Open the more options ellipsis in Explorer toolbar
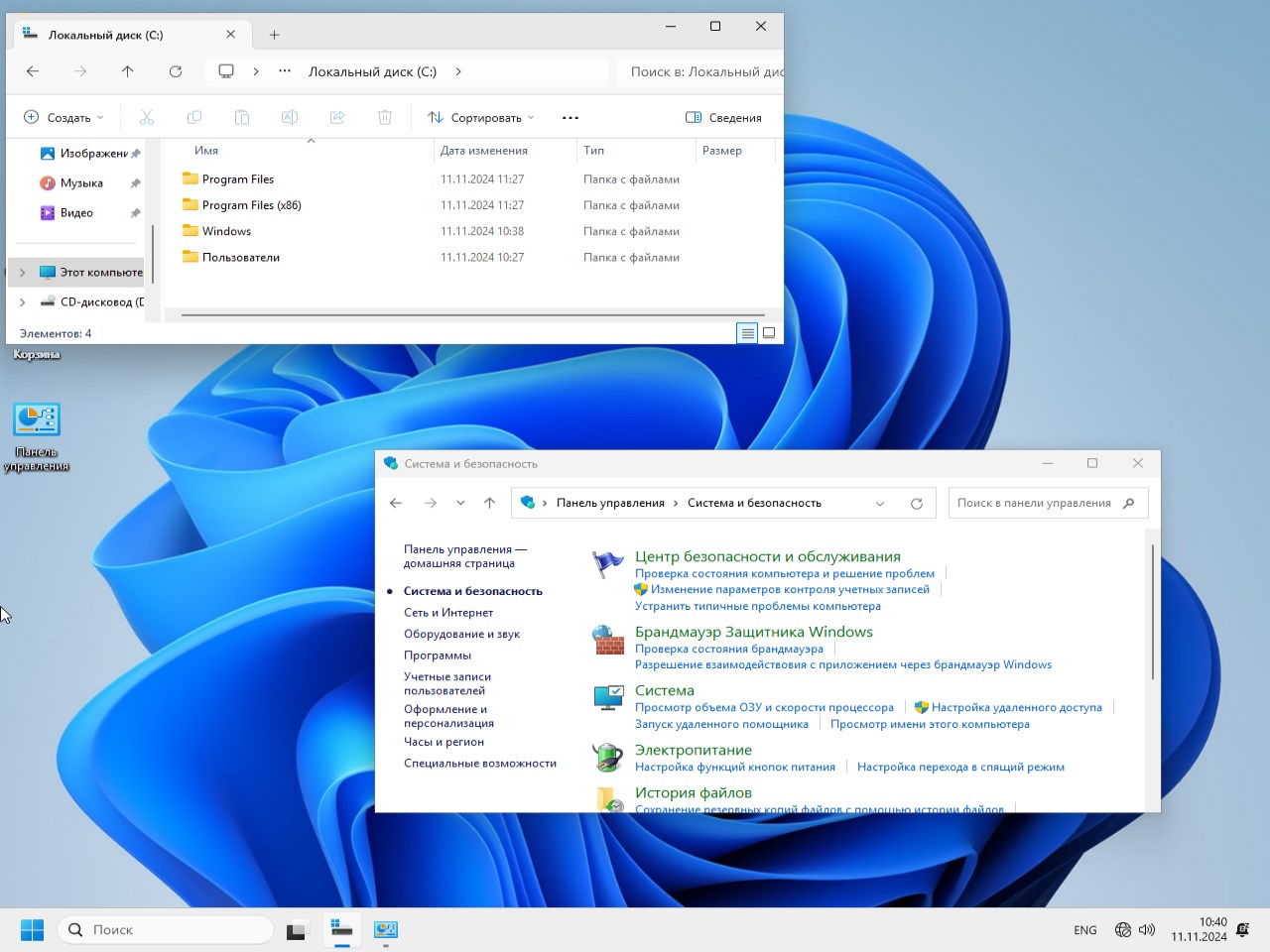This screenshot has width=1270, height=952. 571,117
